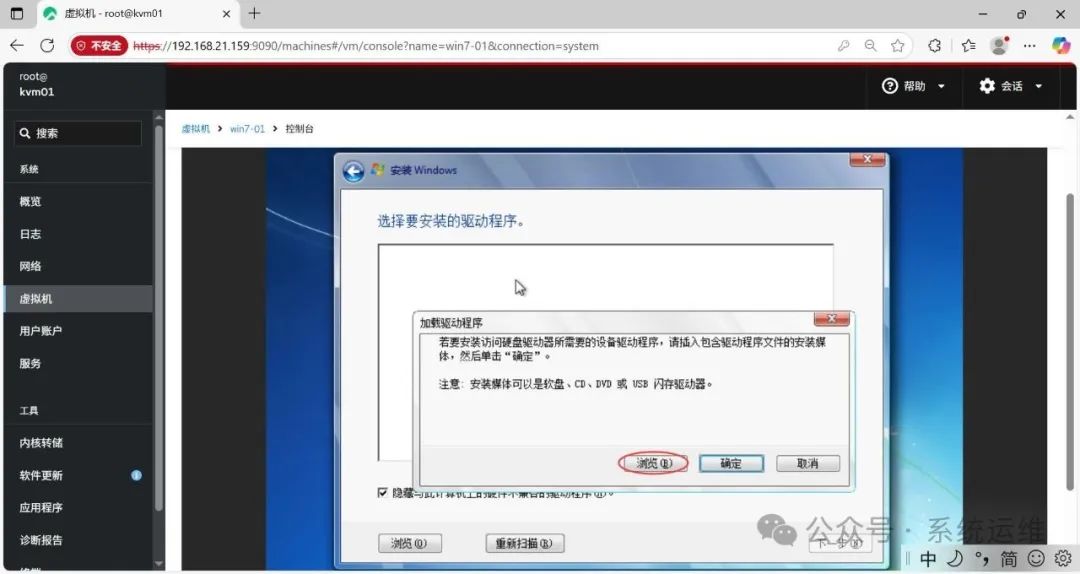Open the Copilot icon in toolbar
The width and height of the screenshot is (1080, 574).
click(1061, 45)
